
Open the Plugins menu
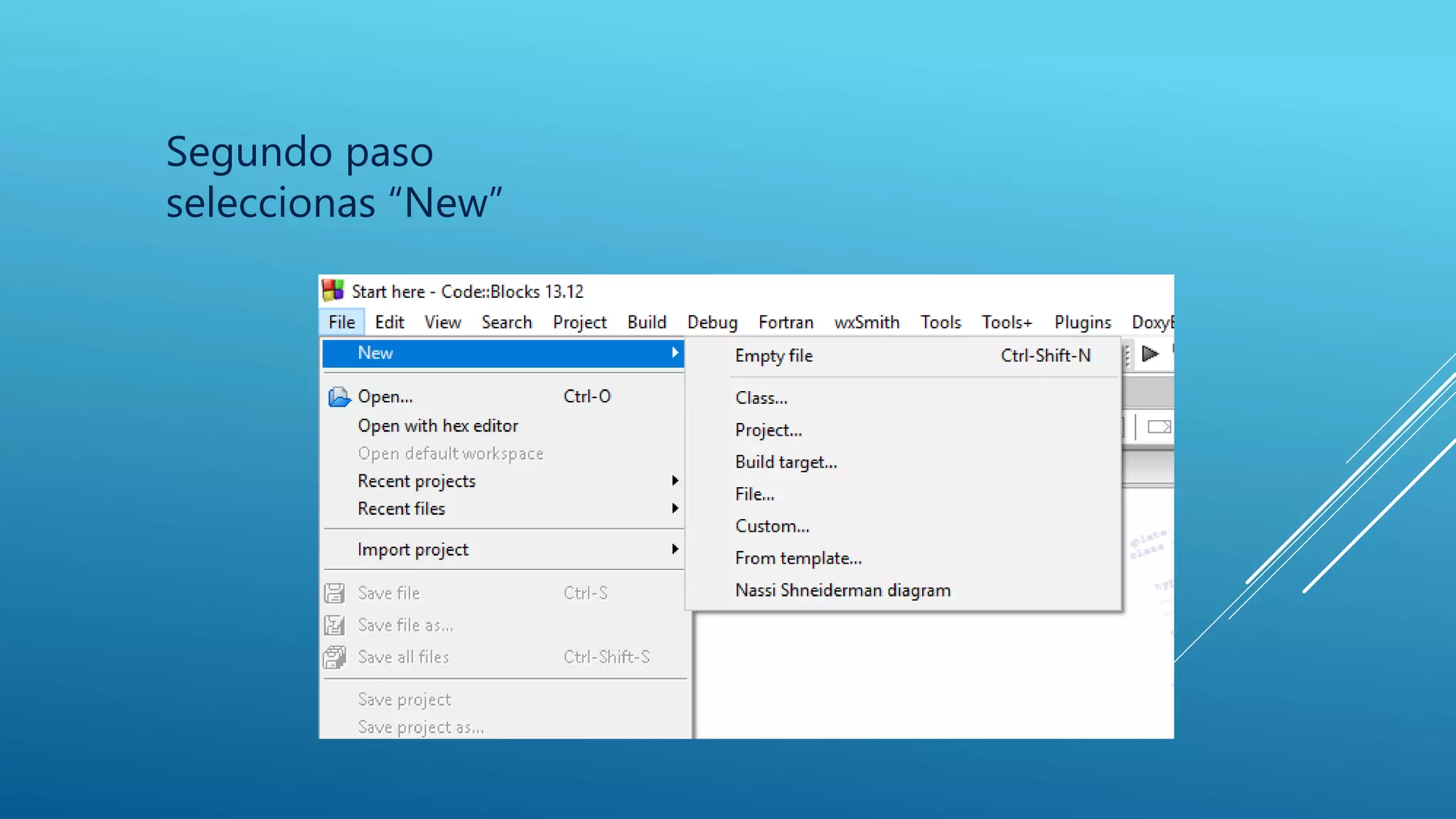pyautogui.click(x=1083, y=323)
